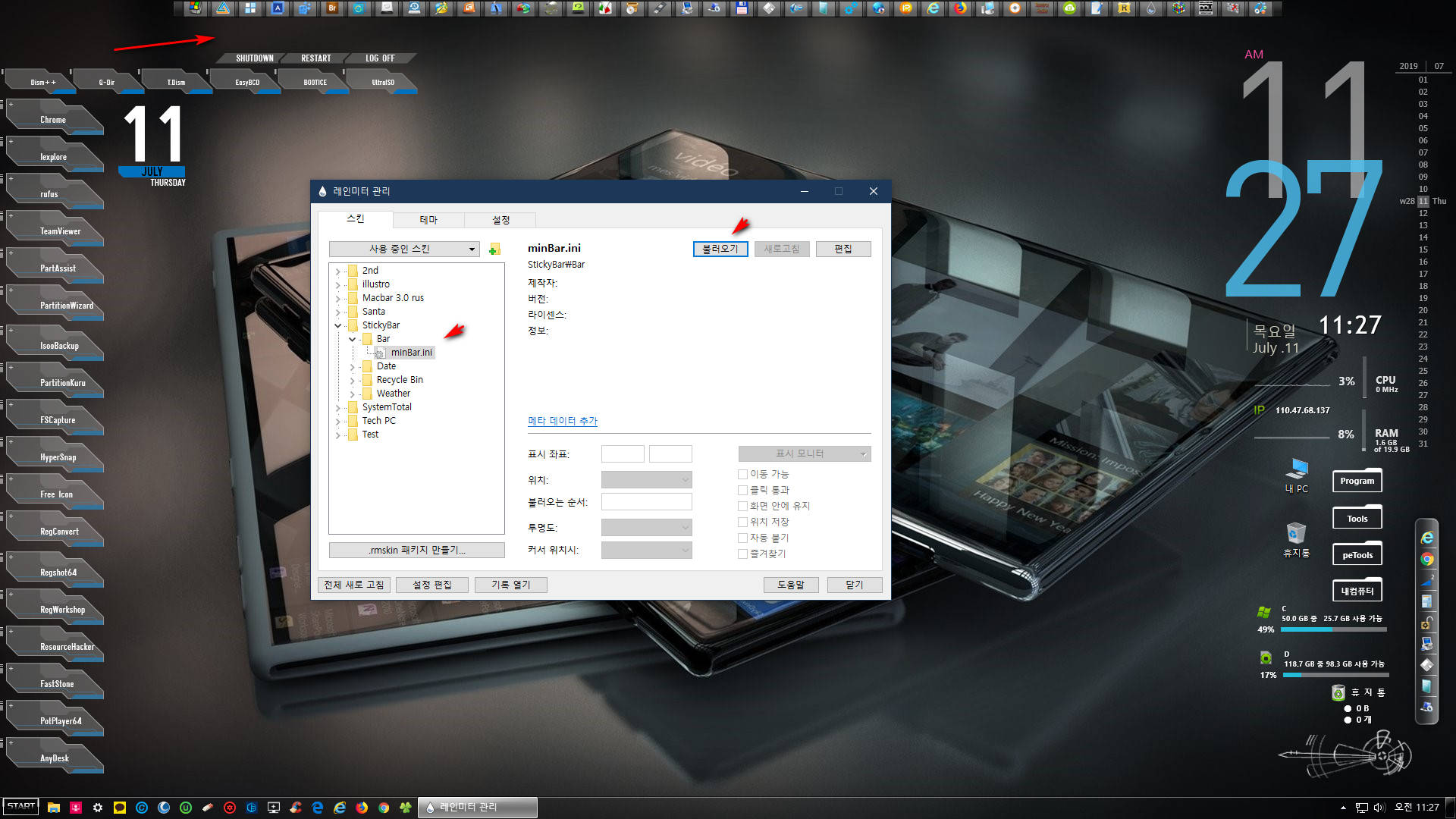
Task: Click the 설정 편집 button
Action: [431, 585]
